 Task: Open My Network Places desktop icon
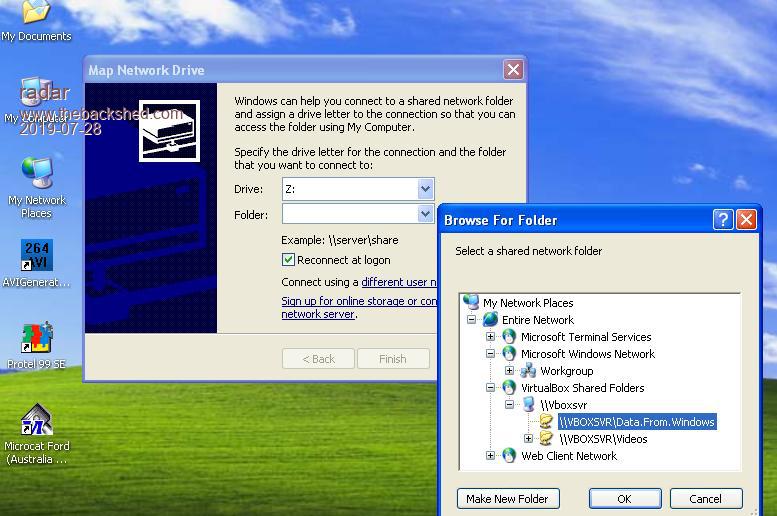coord(37,174)
